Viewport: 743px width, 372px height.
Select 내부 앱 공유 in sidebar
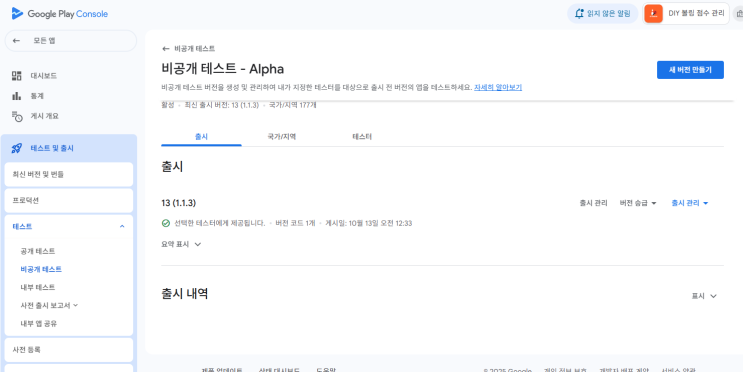pos(39,324)
